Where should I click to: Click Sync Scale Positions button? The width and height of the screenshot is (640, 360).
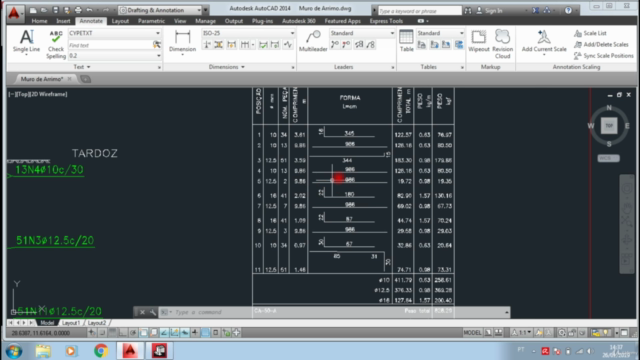[604, 56]
